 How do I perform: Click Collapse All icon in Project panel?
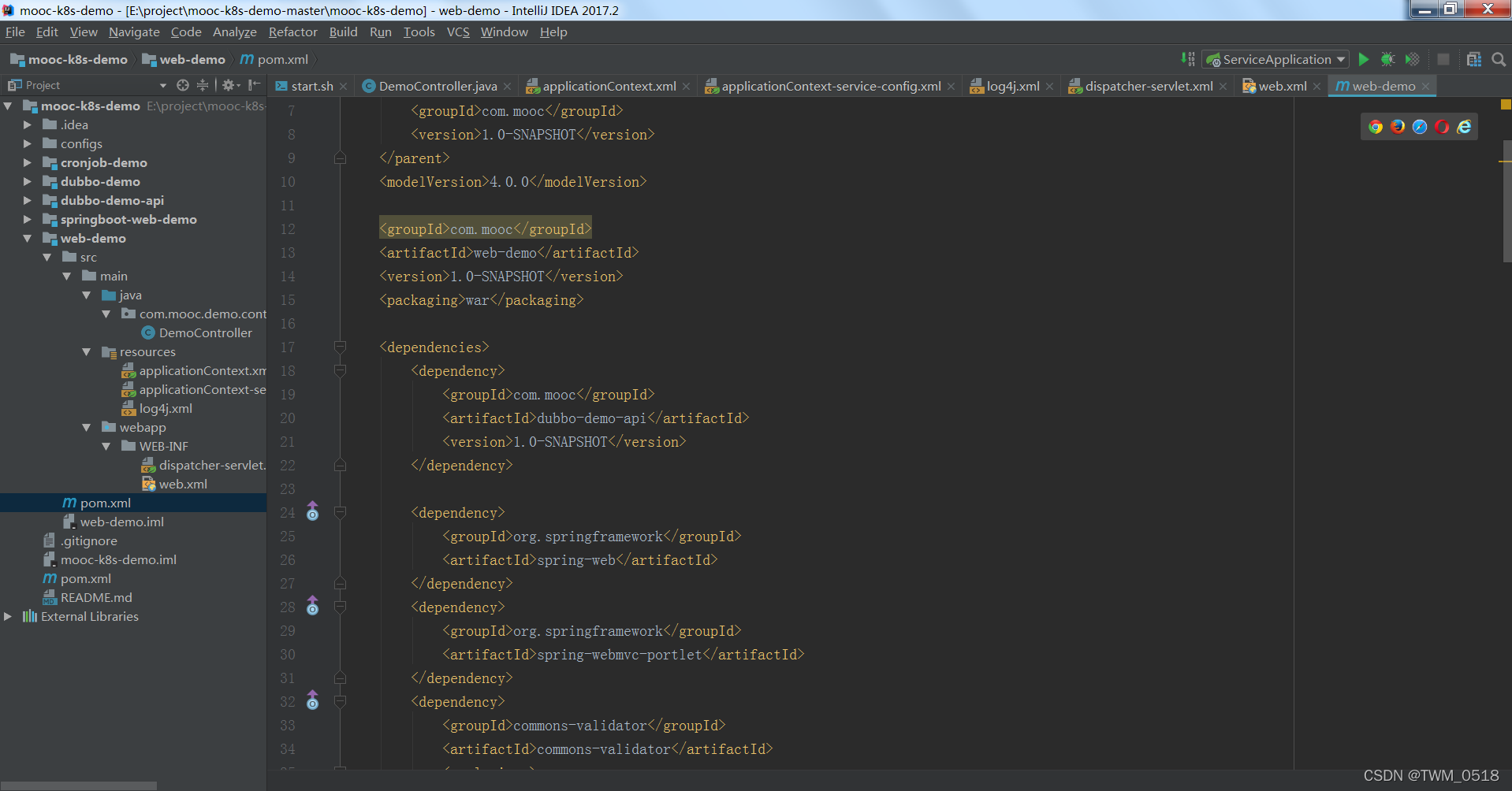(x=203, y=85)
